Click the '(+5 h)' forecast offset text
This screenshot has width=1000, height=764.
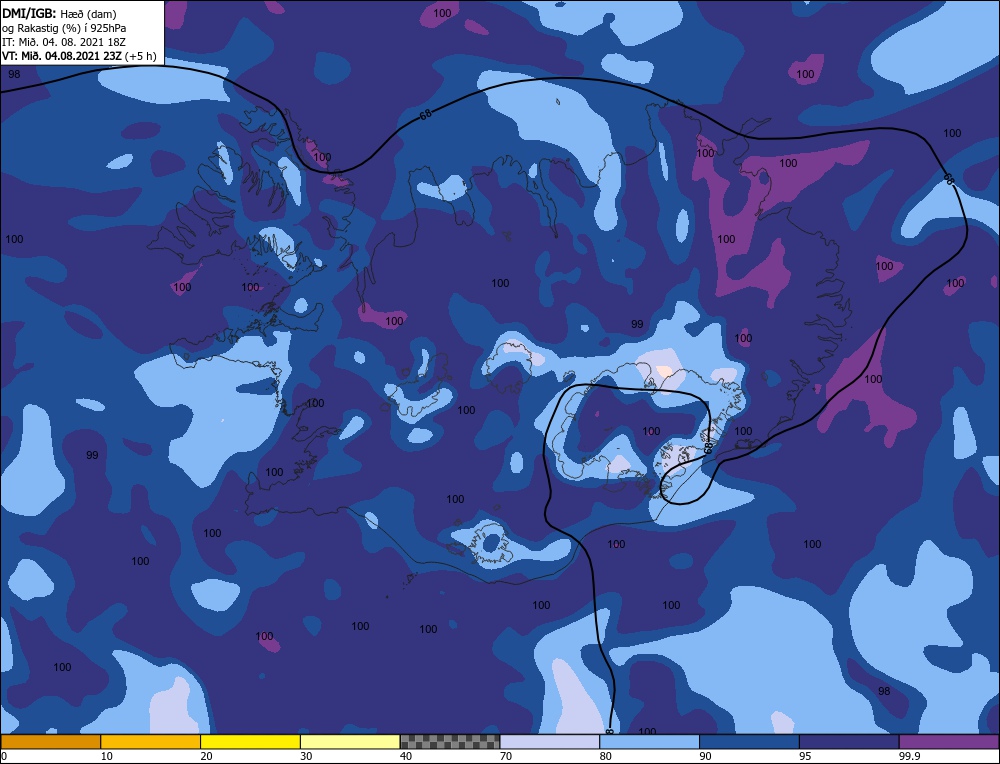coord(140,56)
